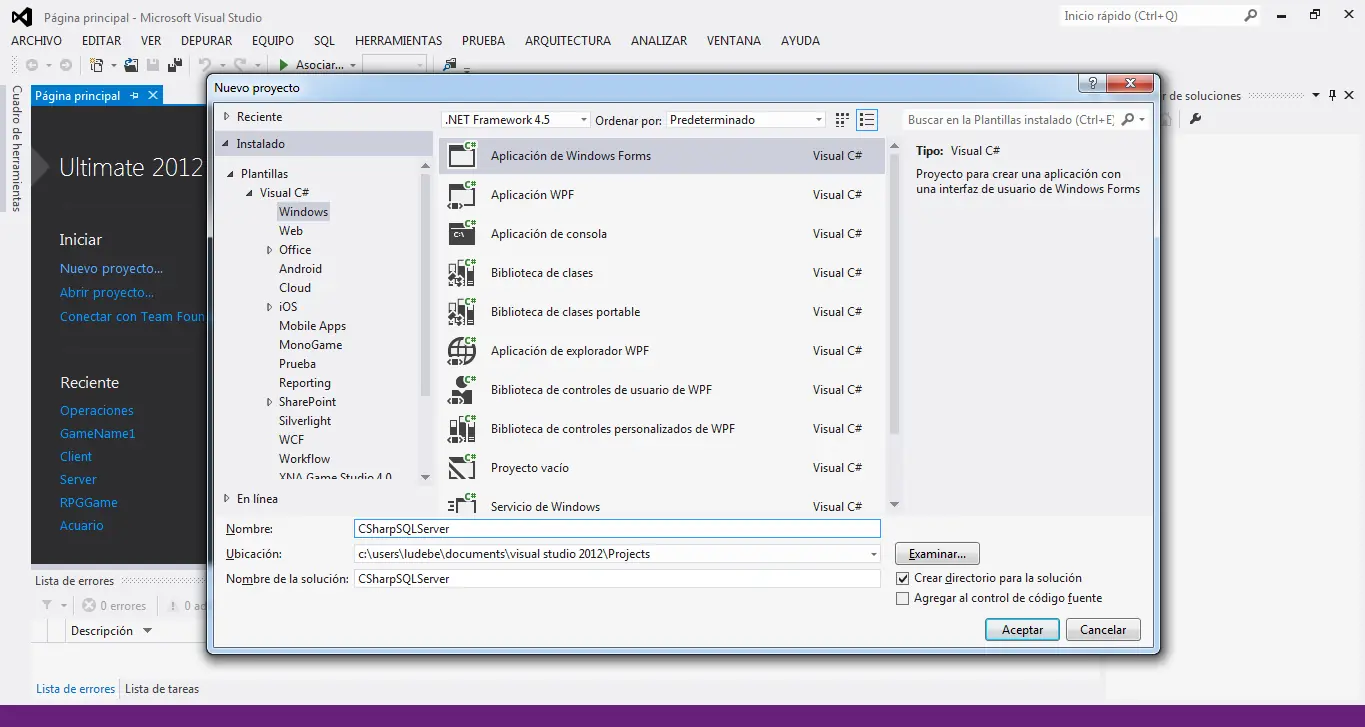
Task: Toggle auto-hide pin on solution explorer panel
Action: 1332,96
